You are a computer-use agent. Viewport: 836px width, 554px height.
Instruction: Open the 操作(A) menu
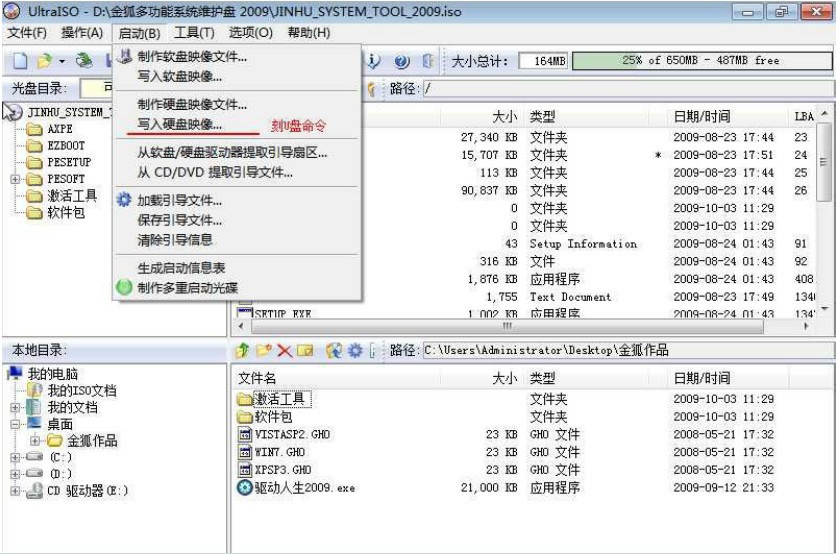point(82,33)
